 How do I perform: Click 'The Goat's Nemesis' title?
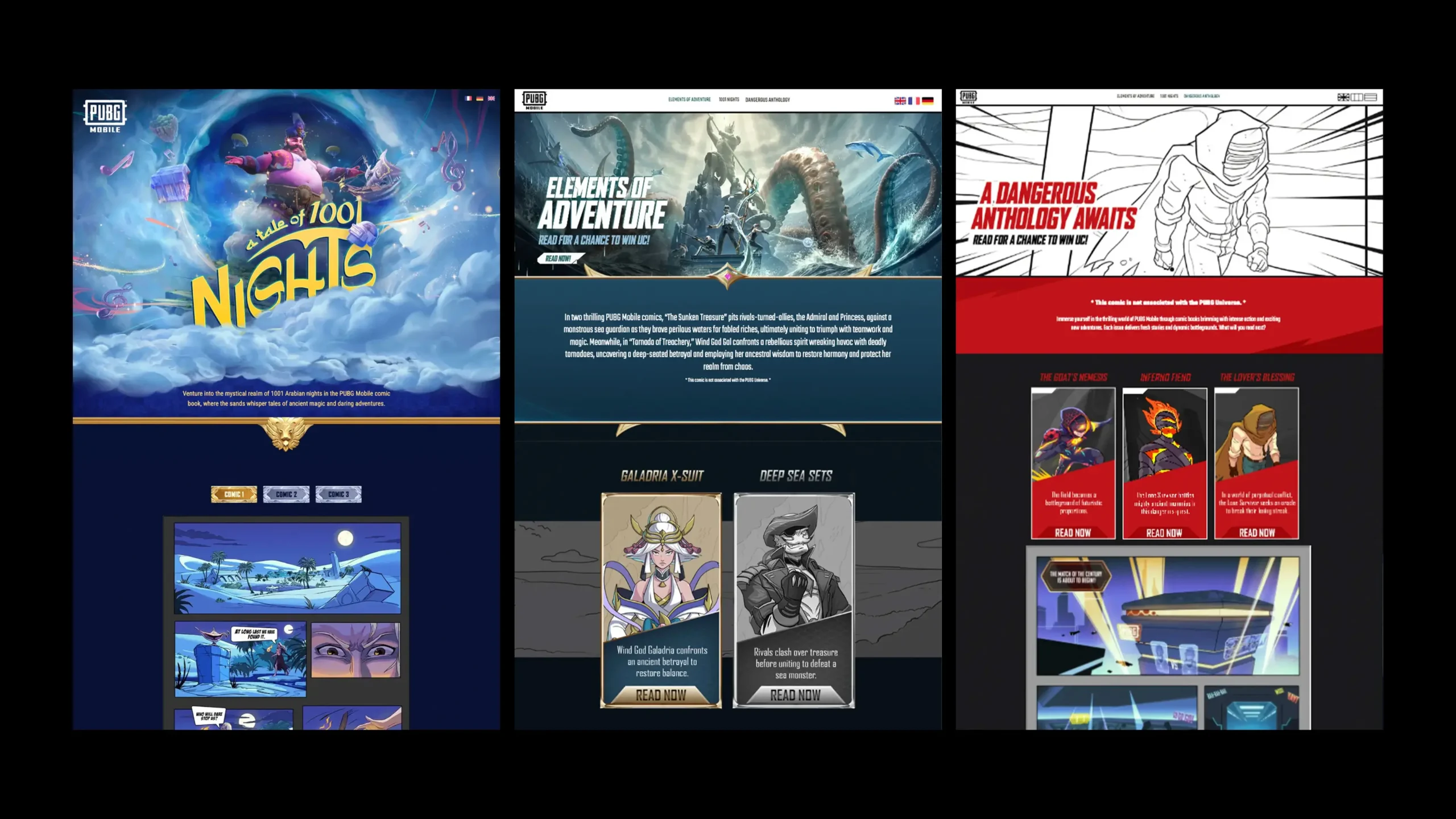click(1073, 378)
